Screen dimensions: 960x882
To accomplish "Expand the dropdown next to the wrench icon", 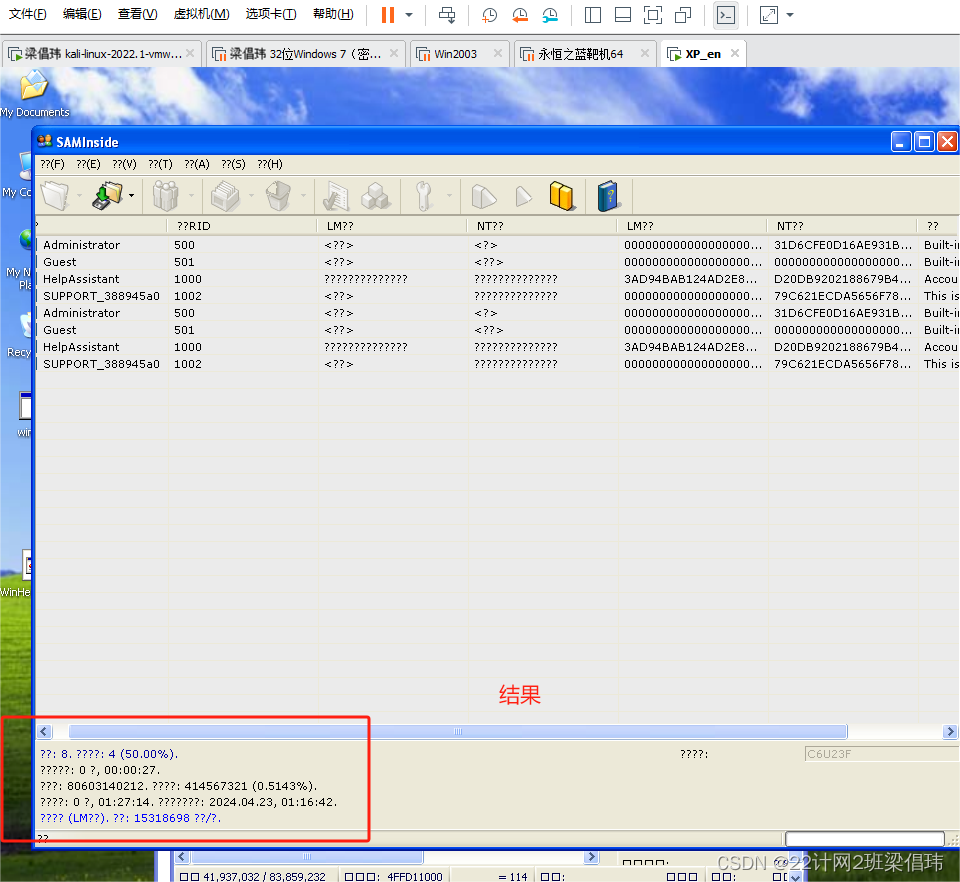I will coord(449,196).
